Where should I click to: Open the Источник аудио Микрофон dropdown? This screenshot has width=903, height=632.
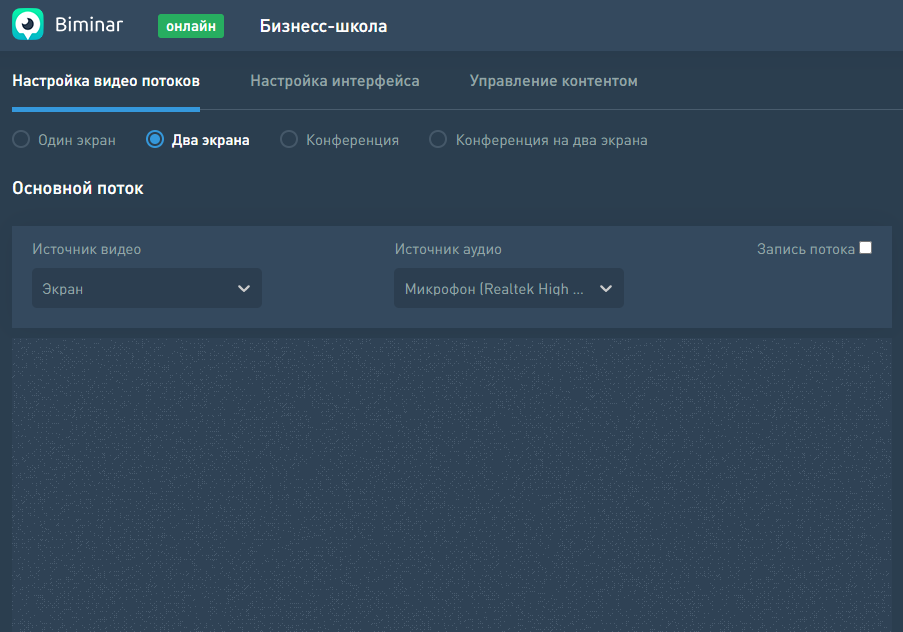coord(509,288)
